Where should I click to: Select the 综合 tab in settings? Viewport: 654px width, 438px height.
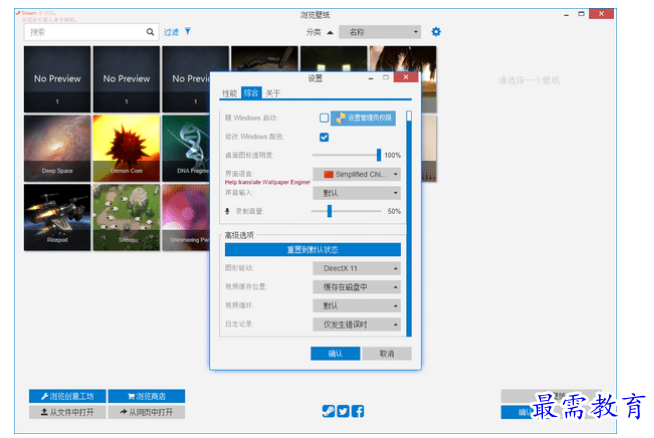[251, 93]
